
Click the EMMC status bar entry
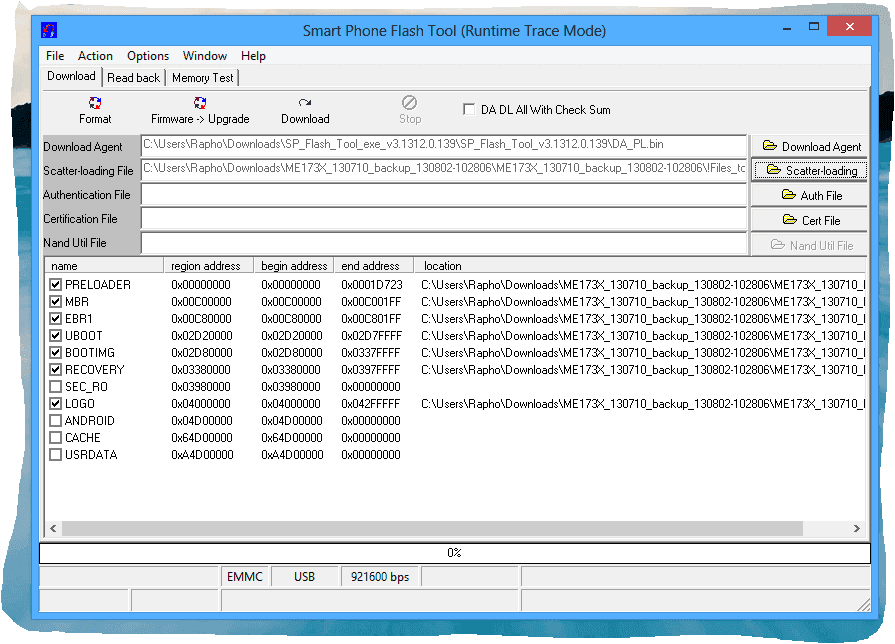tap(245, 577)
